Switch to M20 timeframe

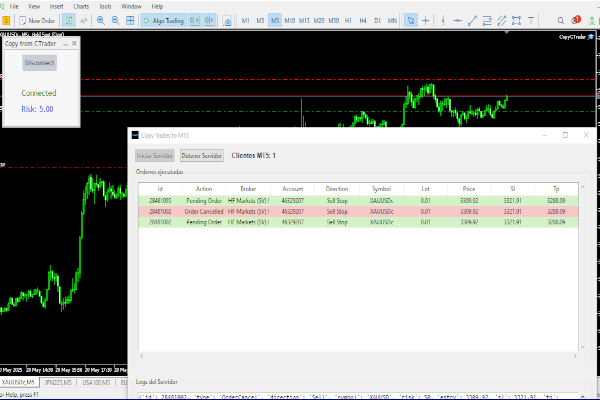point(319,21)
